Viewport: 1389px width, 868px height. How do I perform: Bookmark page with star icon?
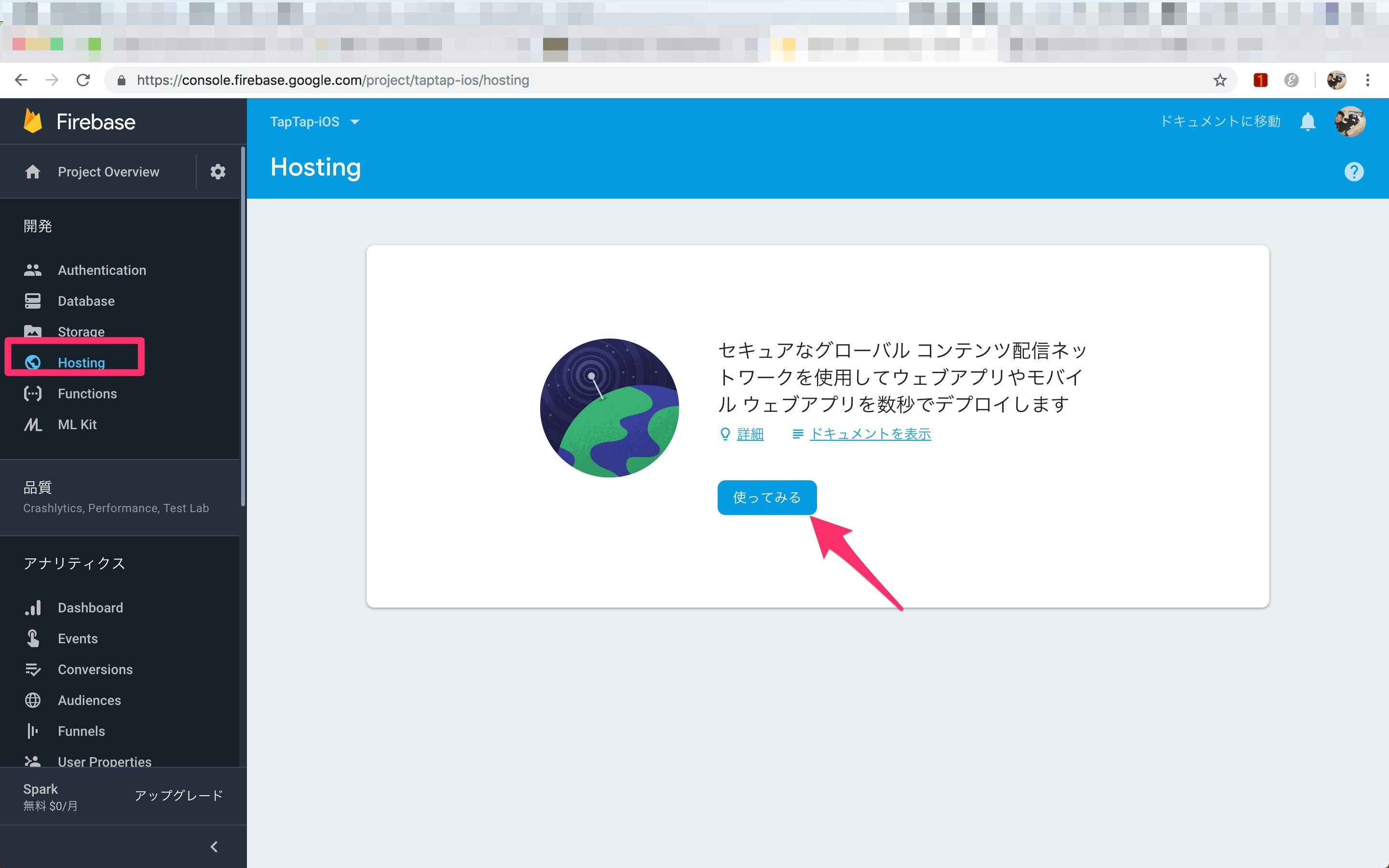pos(1220,81)
